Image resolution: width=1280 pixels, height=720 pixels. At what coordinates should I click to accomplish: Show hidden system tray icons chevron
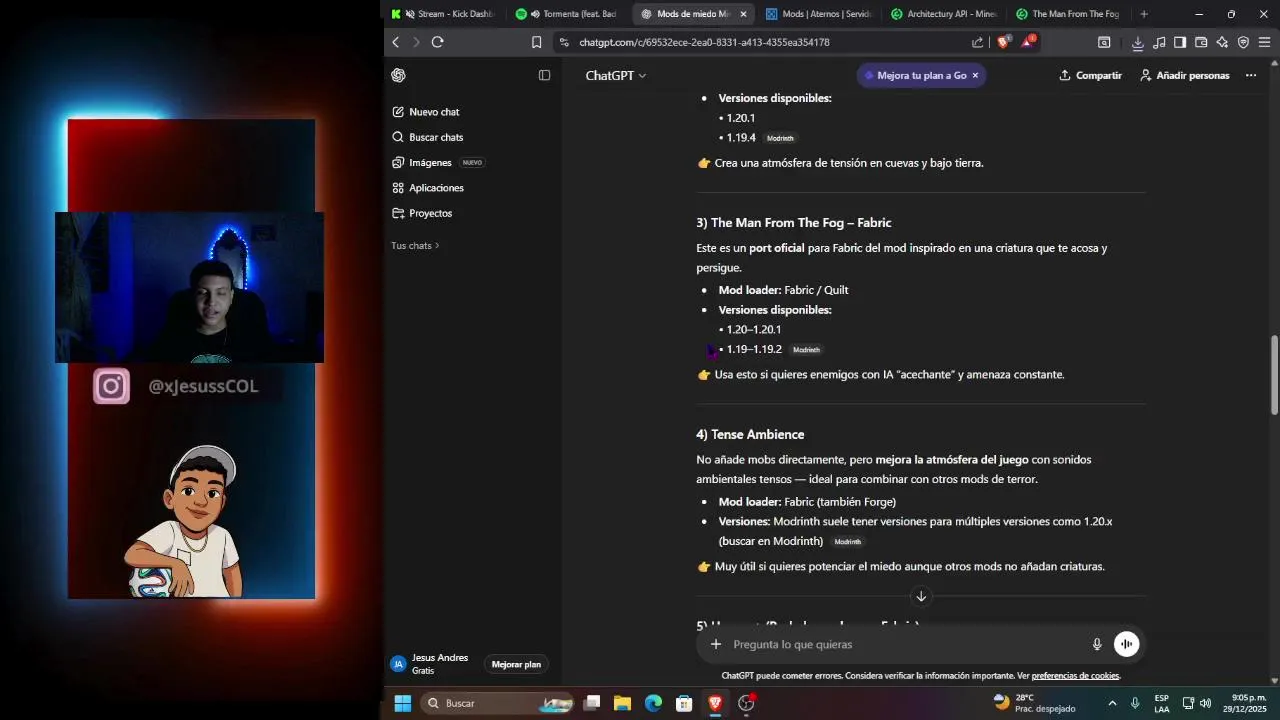click(x=1112, y=703)
